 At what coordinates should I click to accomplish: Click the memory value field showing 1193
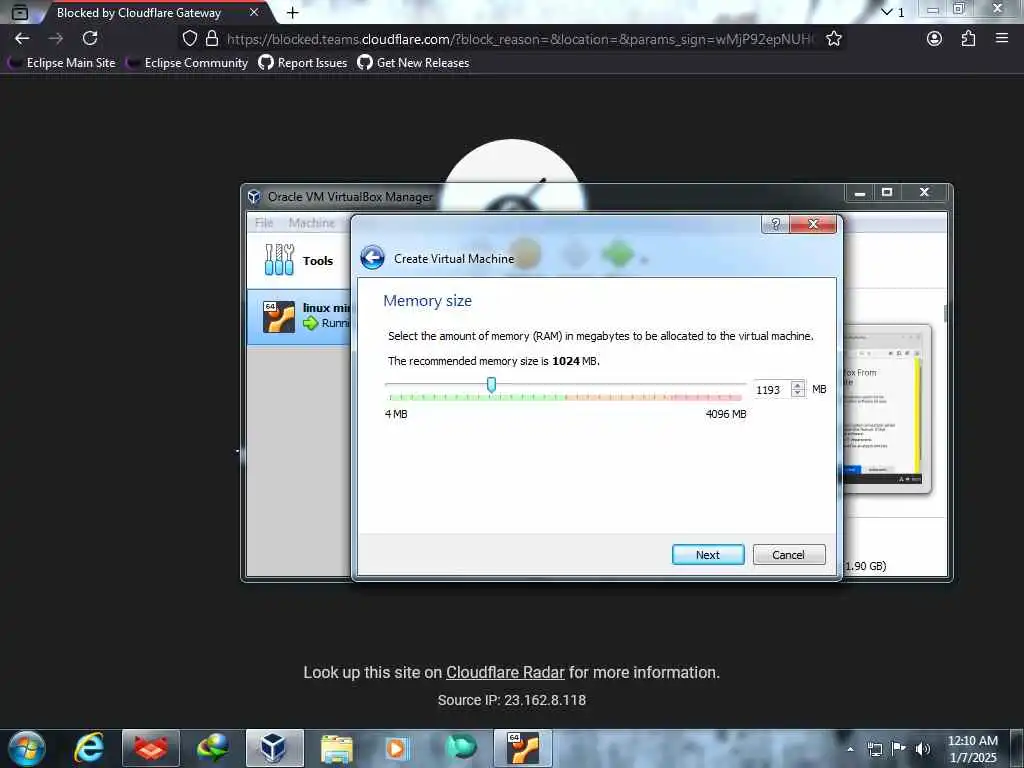(771, 390)
